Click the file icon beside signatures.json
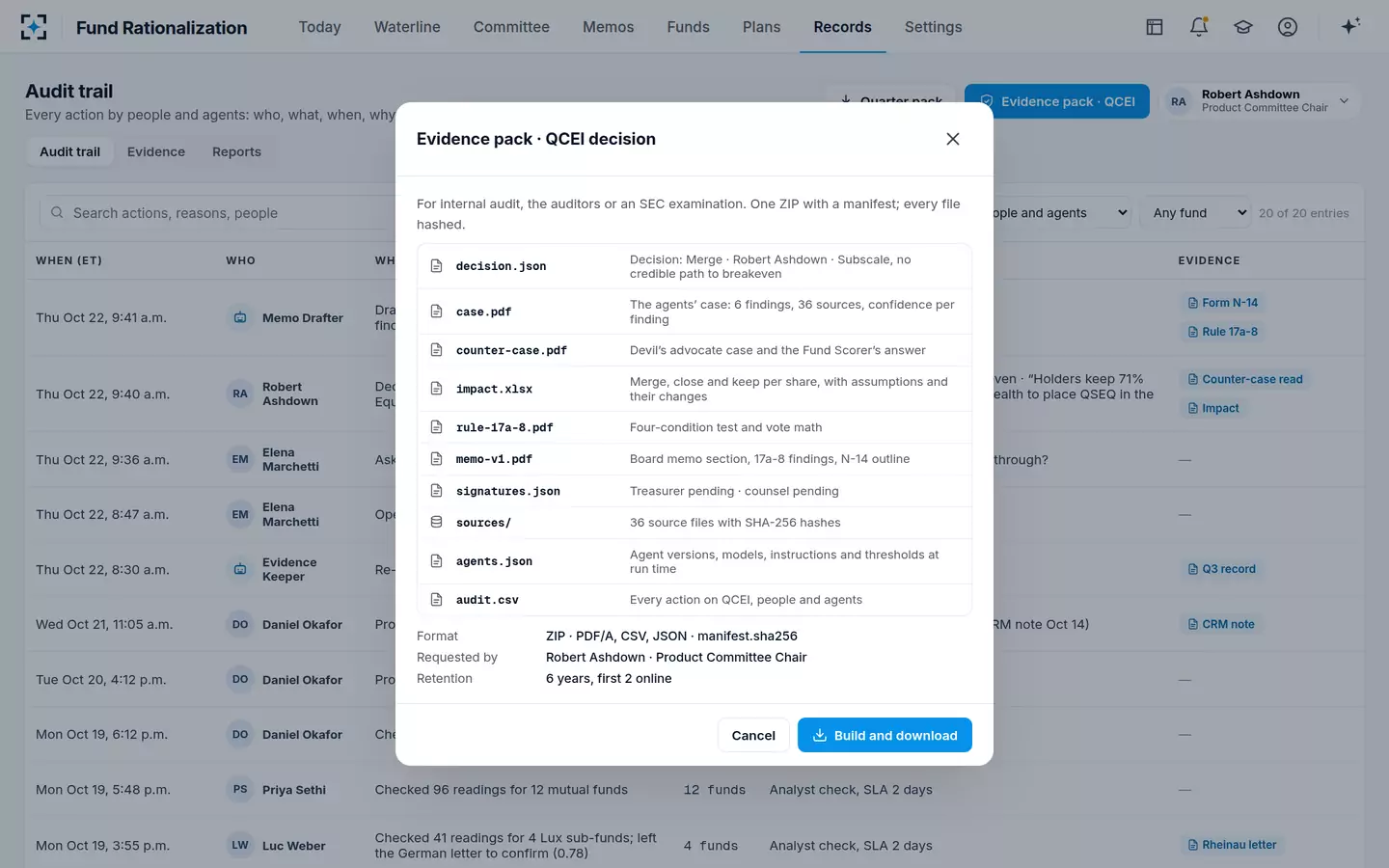This screenshot has height=868, width=1389. pyautogui.click(x=436, y=491)
